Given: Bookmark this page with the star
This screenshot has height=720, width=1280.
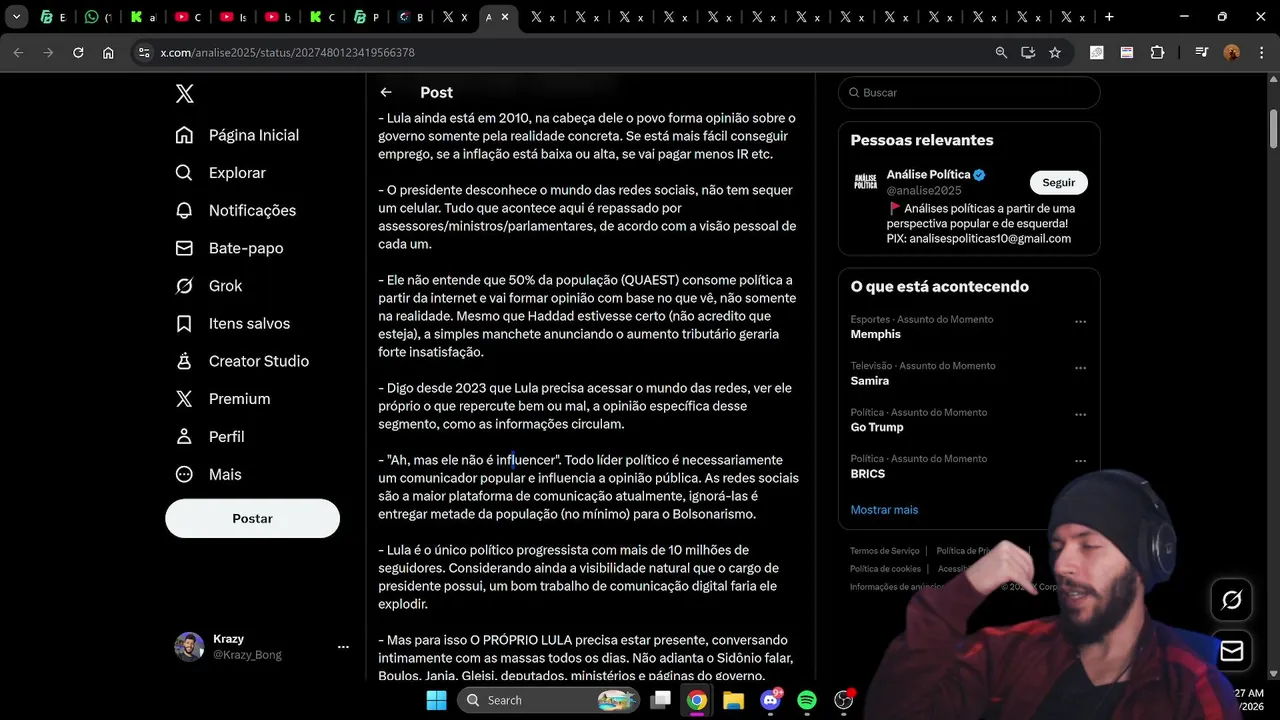Looking at the screenshot, I should [x=1055, y=52].
